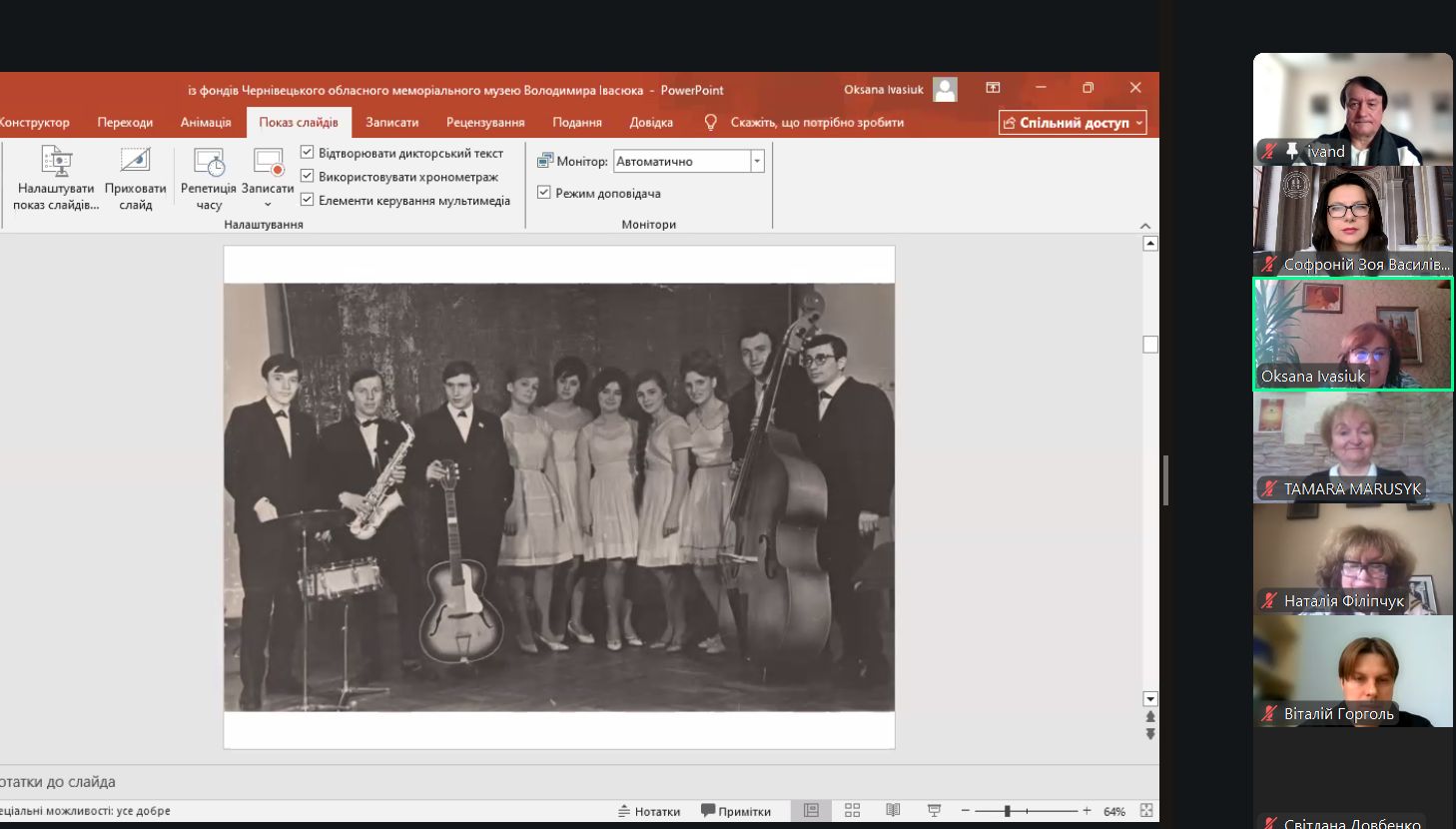Viewport: 1456px width, 829px height.
Task: Click the zoom slider handle
Action: click(x=1007, y=810)
